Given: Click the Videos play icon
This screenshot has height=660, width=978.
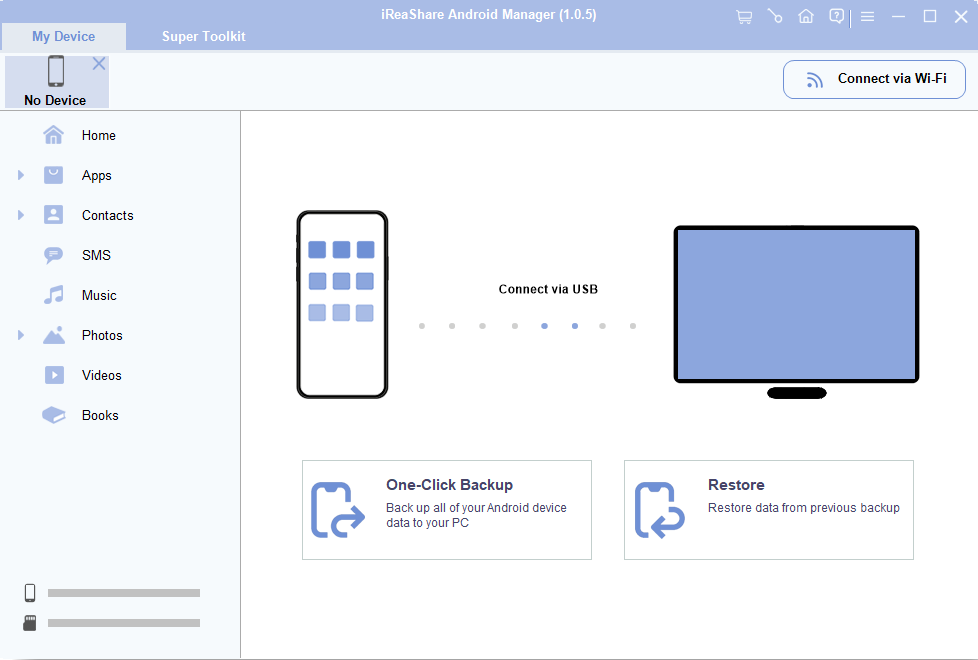Looking at the screenshot, I should pos(54,375).
